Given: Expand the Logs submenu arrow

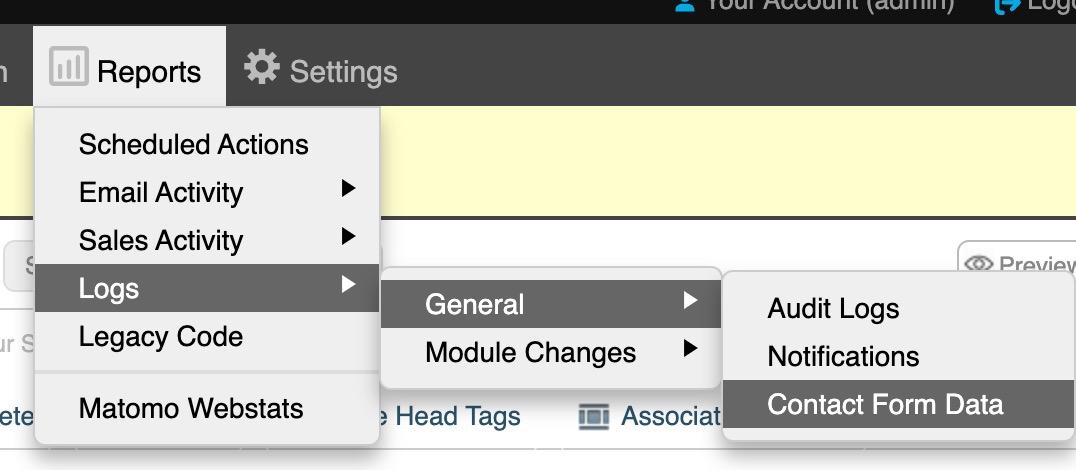Looking at the screenshot, I should tap(349, 284).
